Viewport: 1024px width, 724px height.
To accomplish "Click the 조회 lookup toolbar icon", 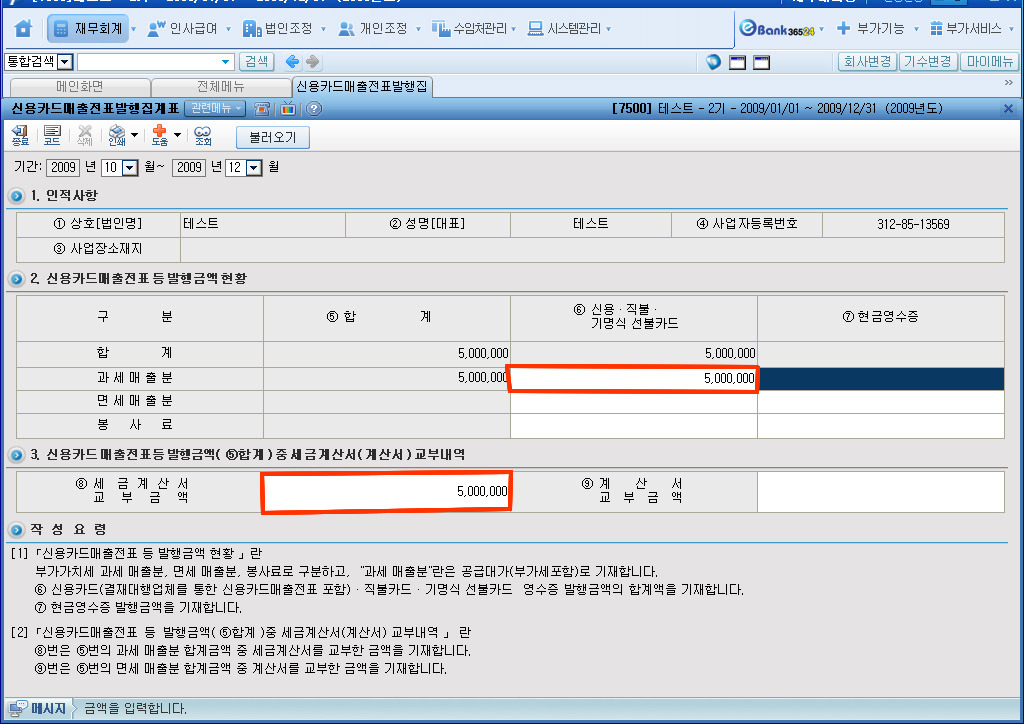I will pos(203,136).
